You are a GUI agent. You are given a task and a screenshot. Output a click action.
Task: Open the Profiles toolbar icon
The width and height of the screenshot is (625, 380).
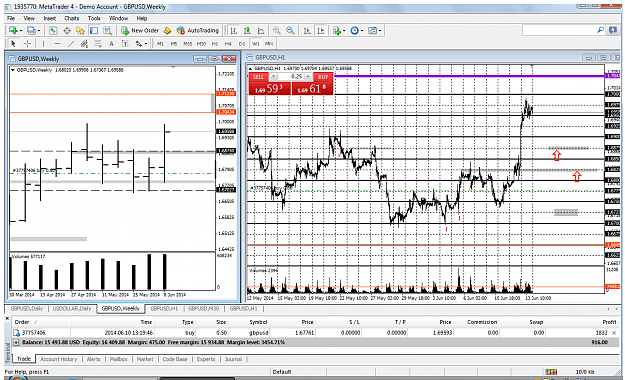tap(31, 30)
